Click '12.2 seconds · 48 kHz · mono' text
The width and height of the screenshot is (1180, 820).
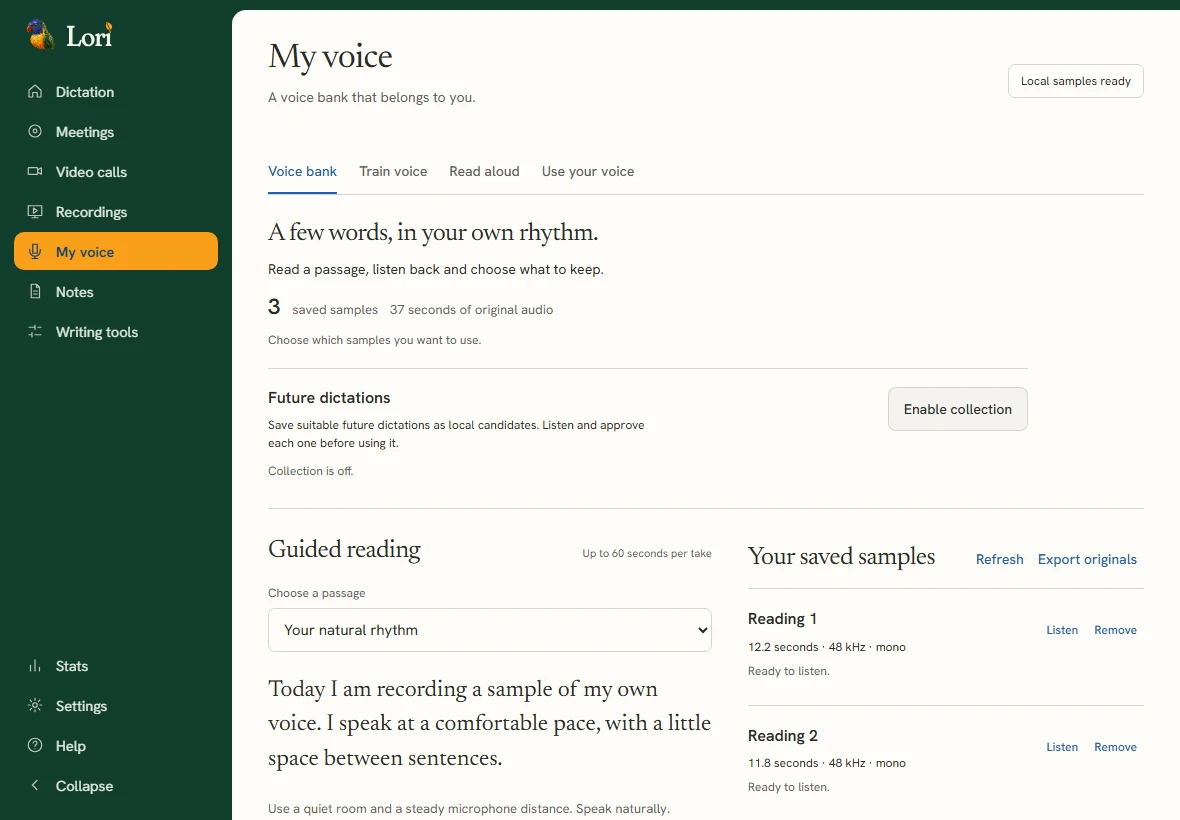click(x=826, y=647)
